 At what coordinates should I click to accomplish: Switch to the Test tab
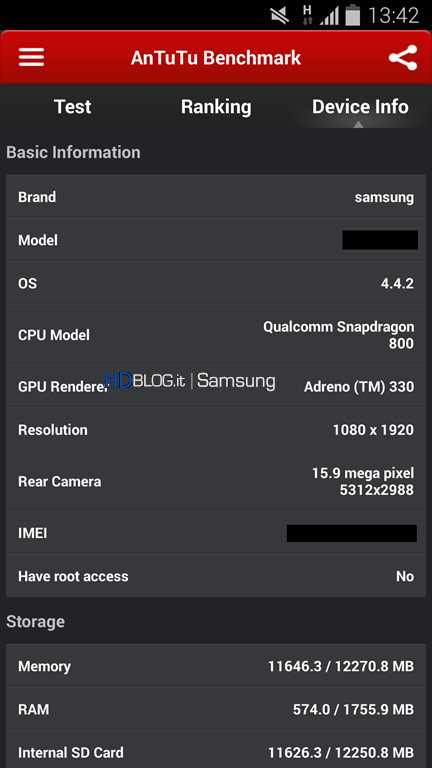tap(72, 107)
